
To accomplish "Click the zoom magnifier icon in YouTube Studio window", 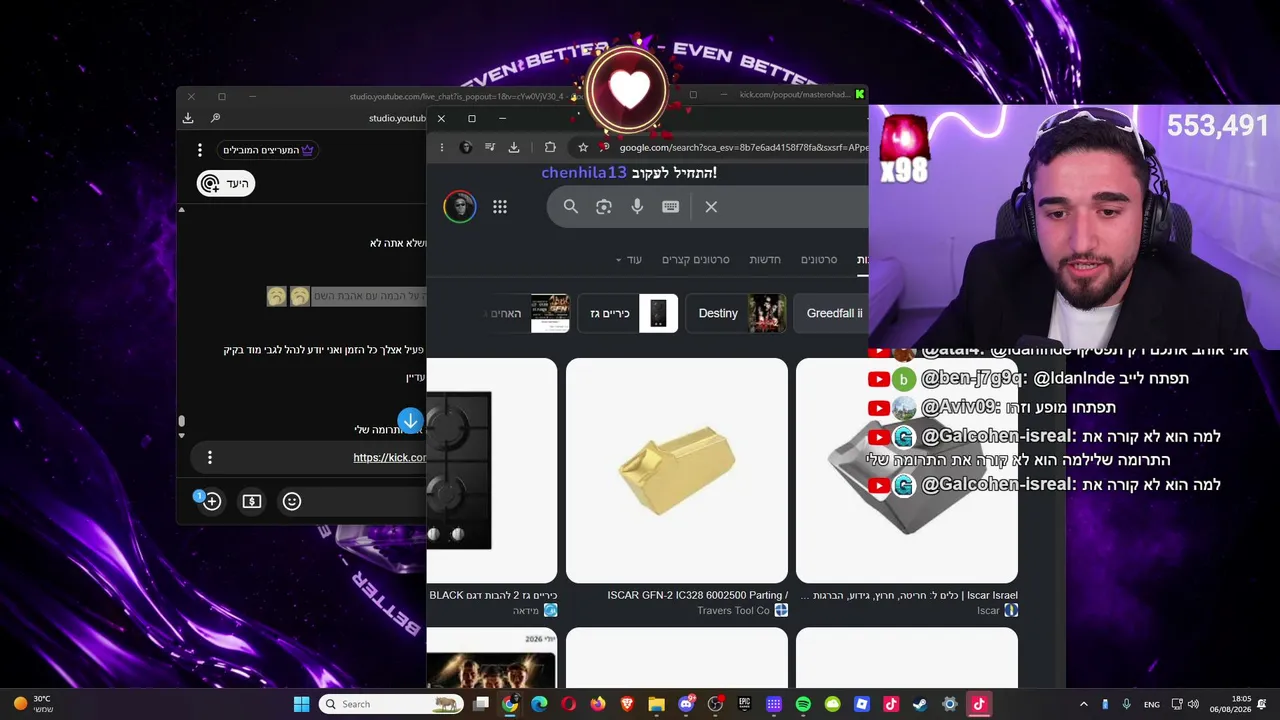I will (x=215, y=118).
